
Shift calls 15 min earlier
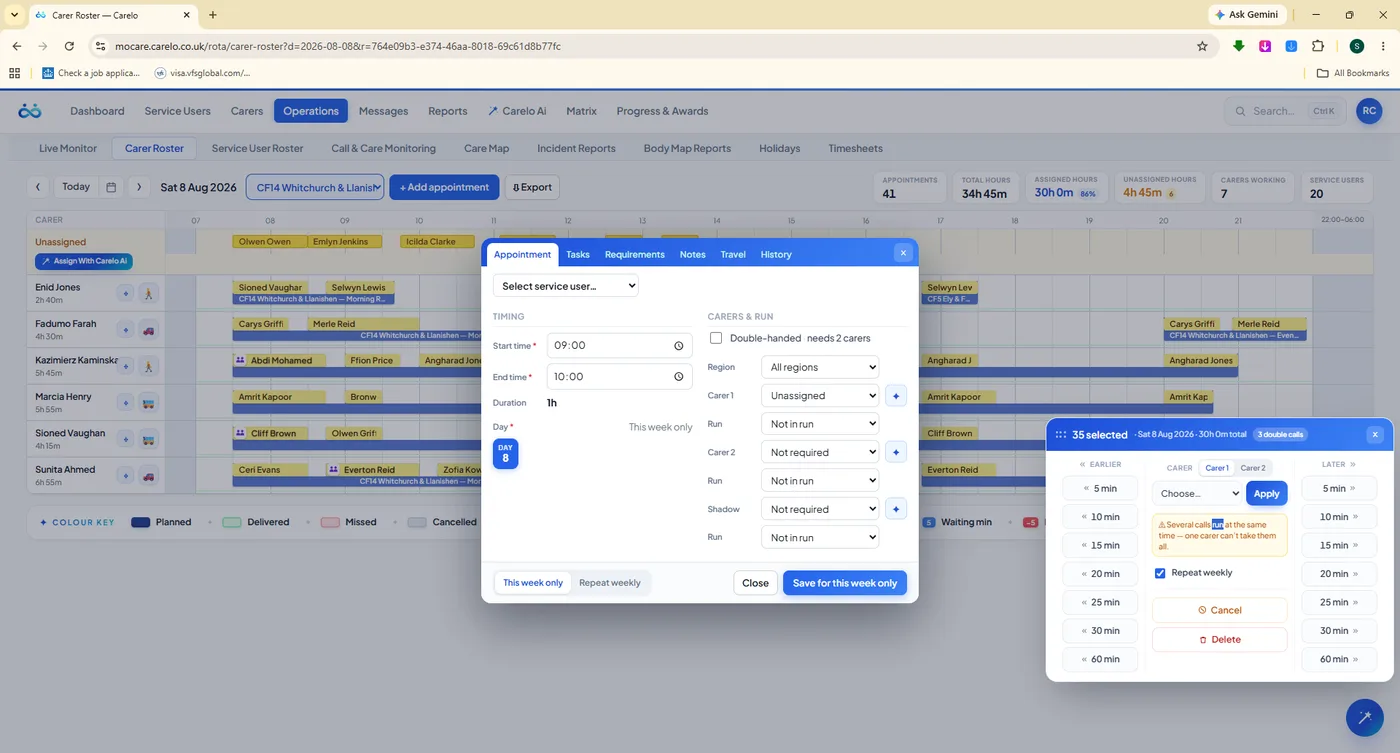coord(1098,545)
